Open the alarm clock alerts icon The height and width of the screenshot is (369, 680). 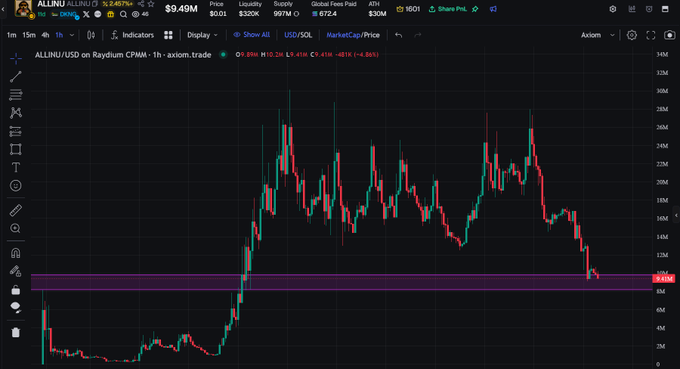pyautogui.click(x=649, y=9)
